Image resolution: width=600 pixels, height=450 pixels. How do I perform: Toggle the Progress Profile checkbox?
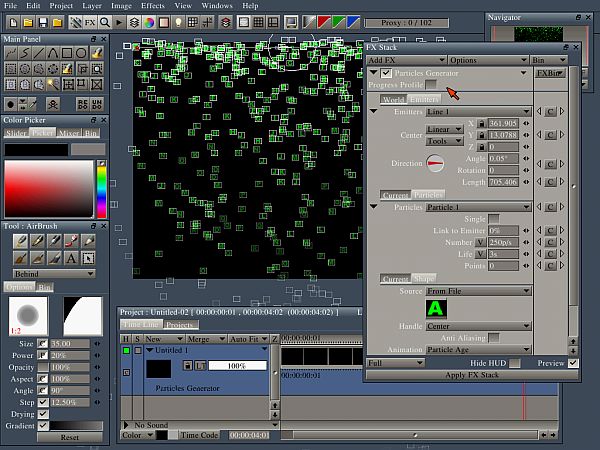pos(431,85)
